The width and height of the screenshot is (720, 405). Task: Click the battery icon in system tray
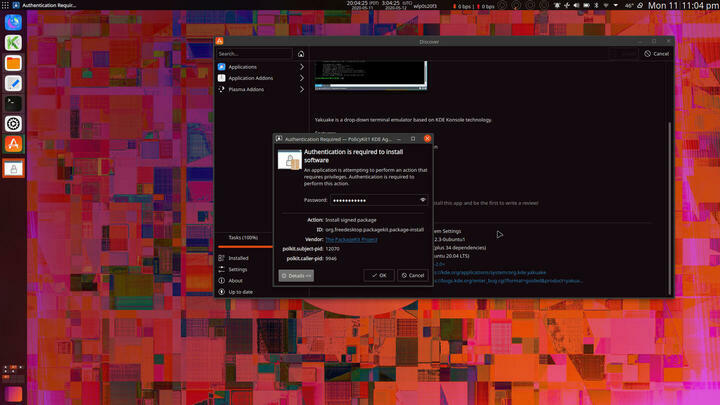tap(586, 6)
